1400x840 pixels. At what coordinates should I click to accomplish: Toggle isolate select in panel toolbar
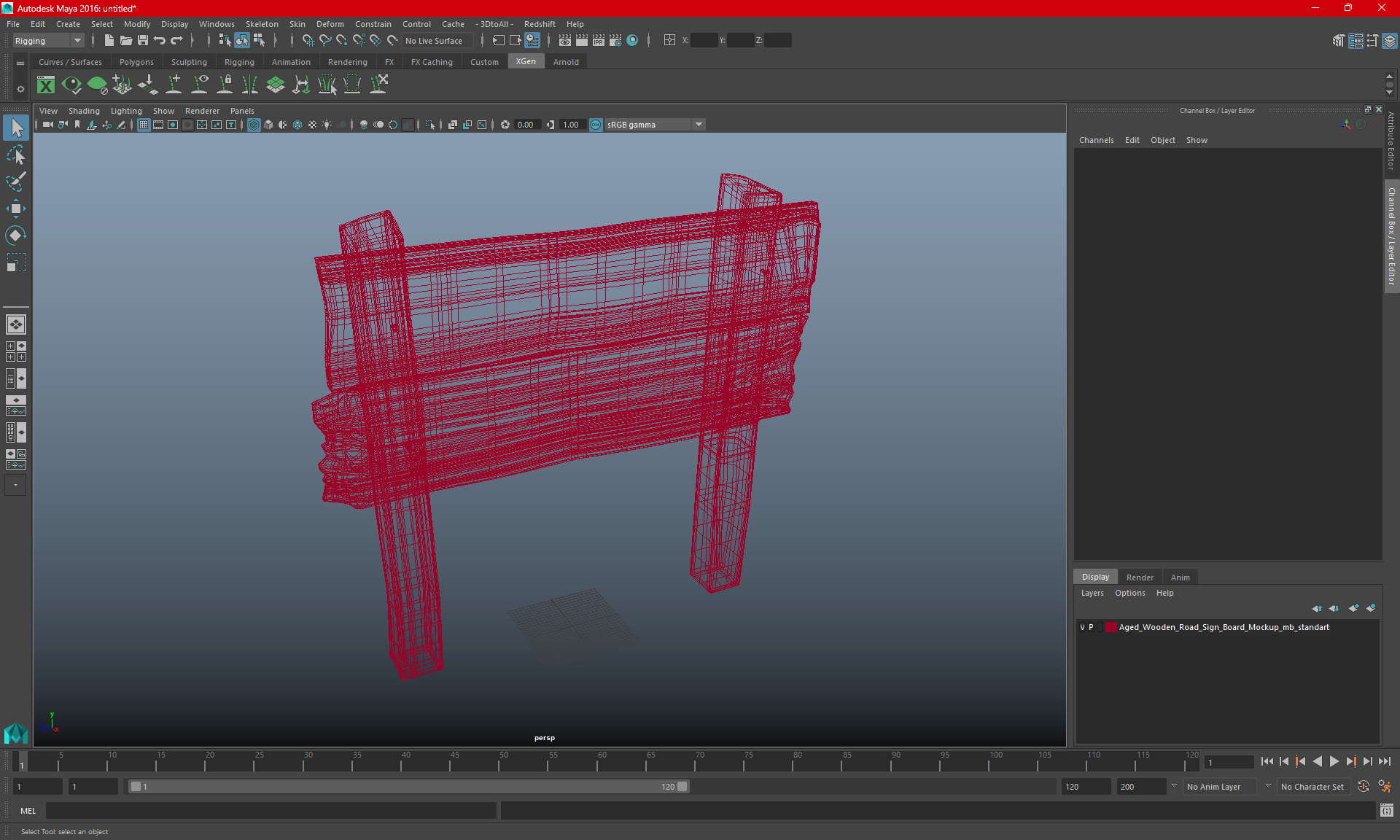(x=430, y=125)
